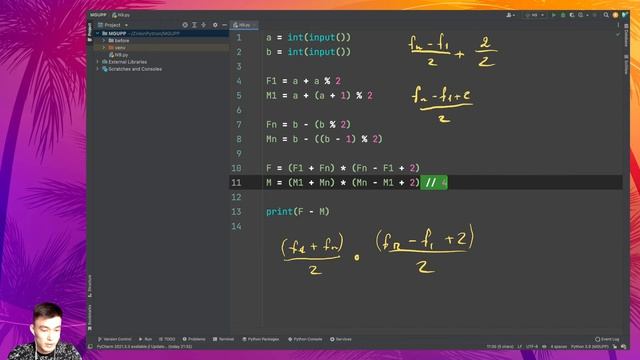Open Python Packages tool window
Viewport: 640px width, 360px height.
coord(260,339)
